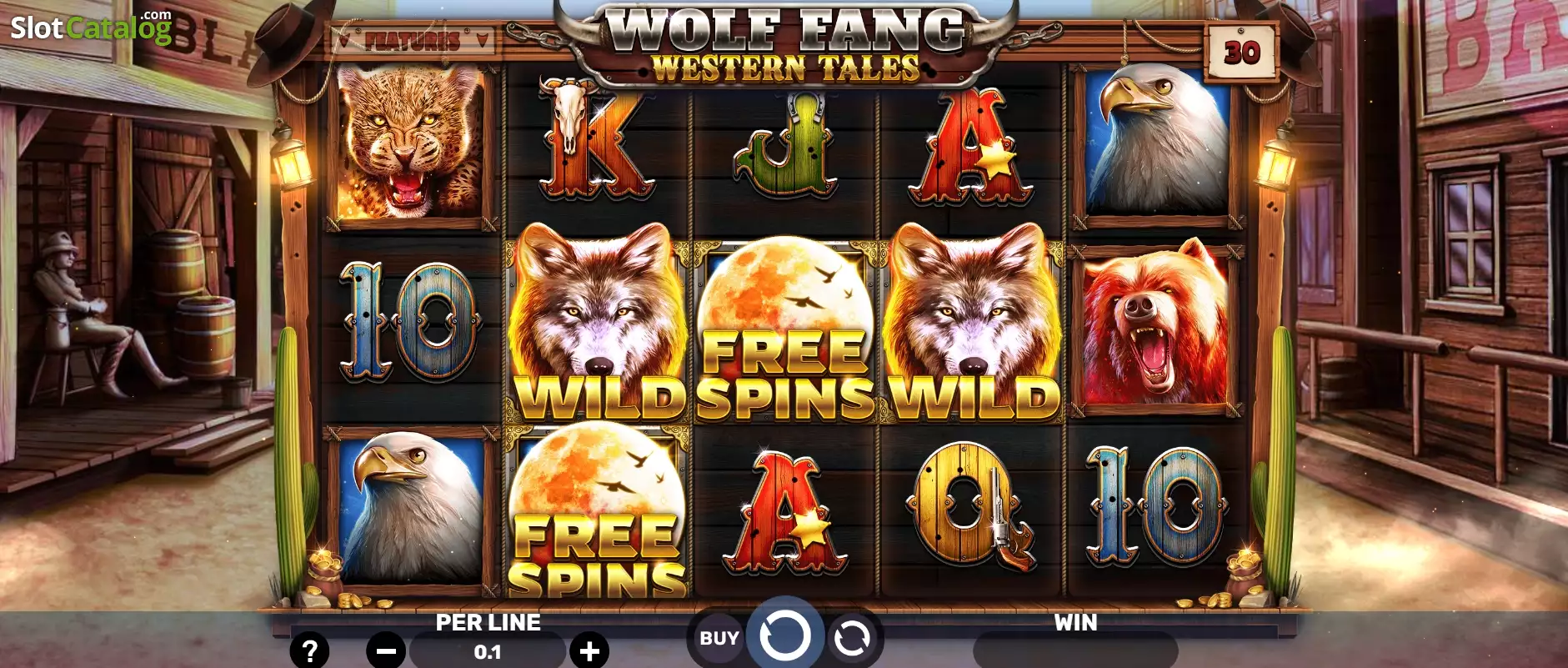Click the green cactus J symbol
The height and width of the screenshot is (668, 1568).
784,144
